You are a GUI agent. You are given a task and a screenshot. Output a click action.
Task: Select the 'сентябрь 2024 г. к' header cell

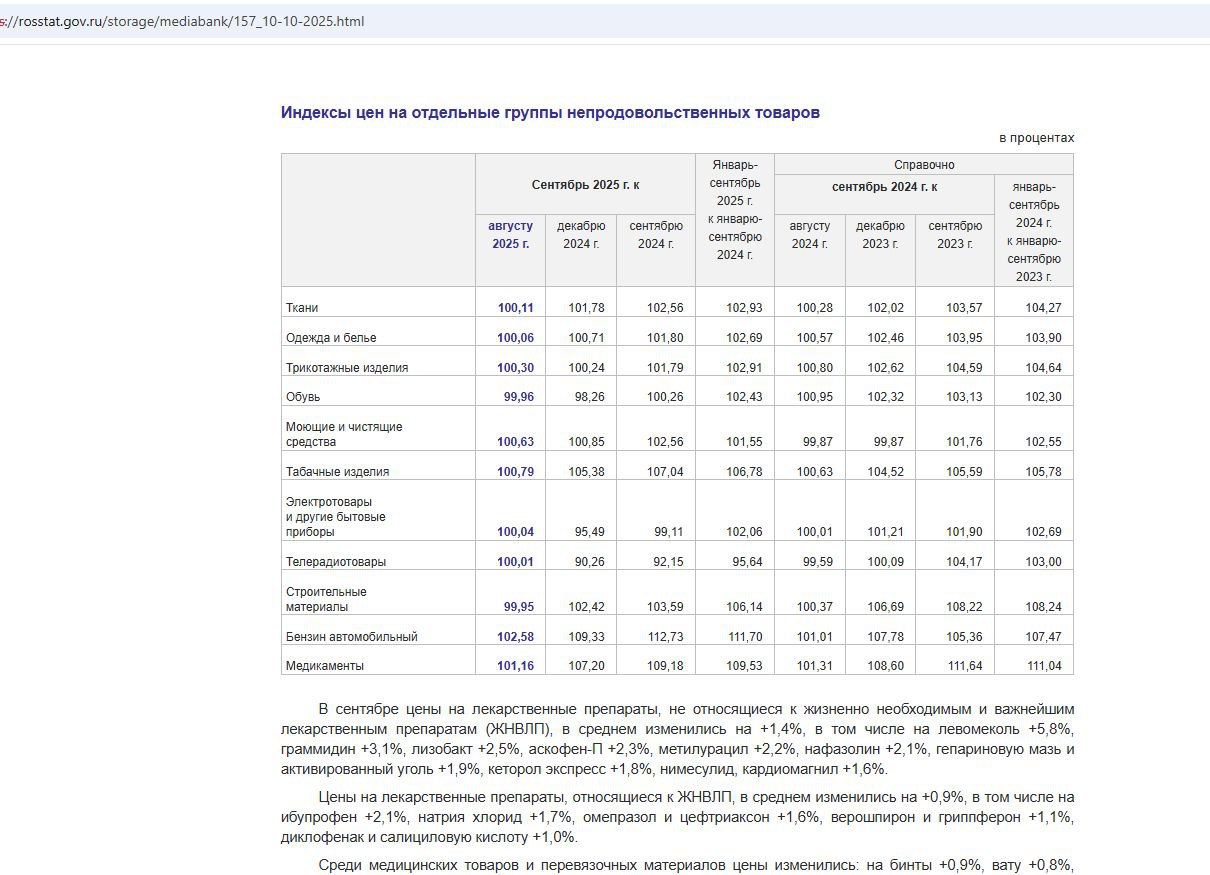click(884, 187)
